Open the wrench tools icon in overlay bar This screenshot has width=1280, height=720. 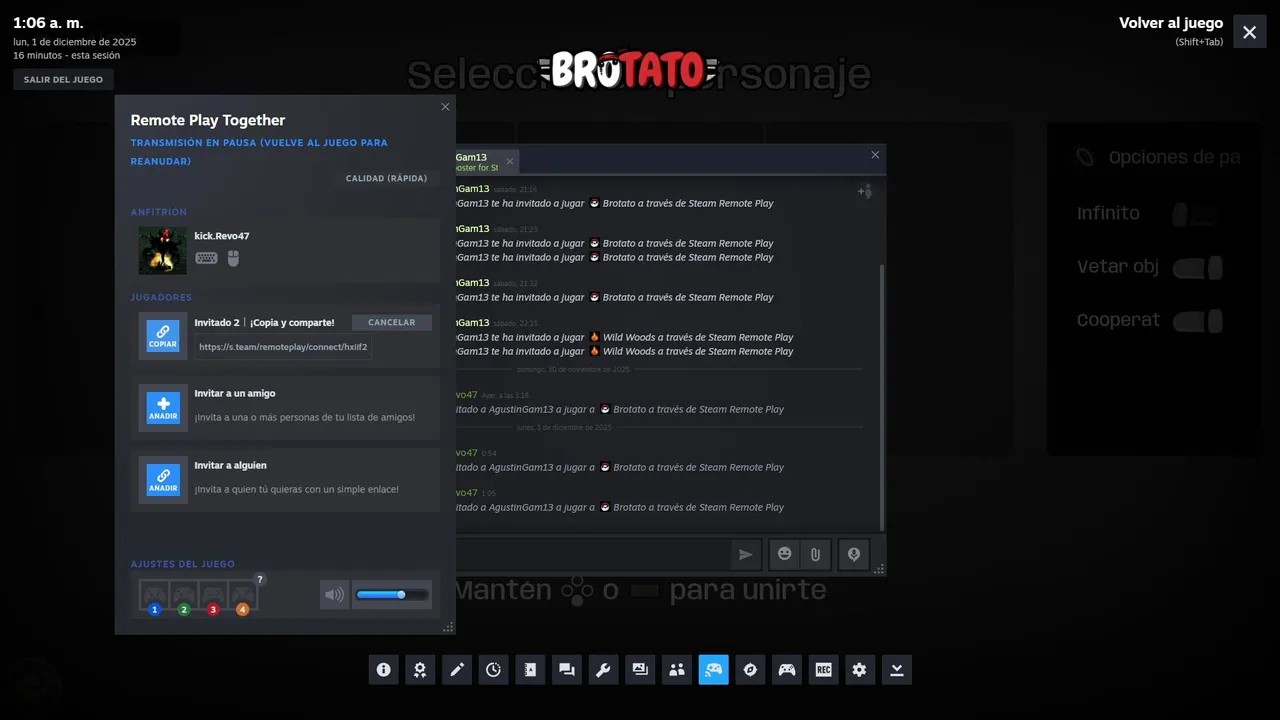click(x=603, y=670)
